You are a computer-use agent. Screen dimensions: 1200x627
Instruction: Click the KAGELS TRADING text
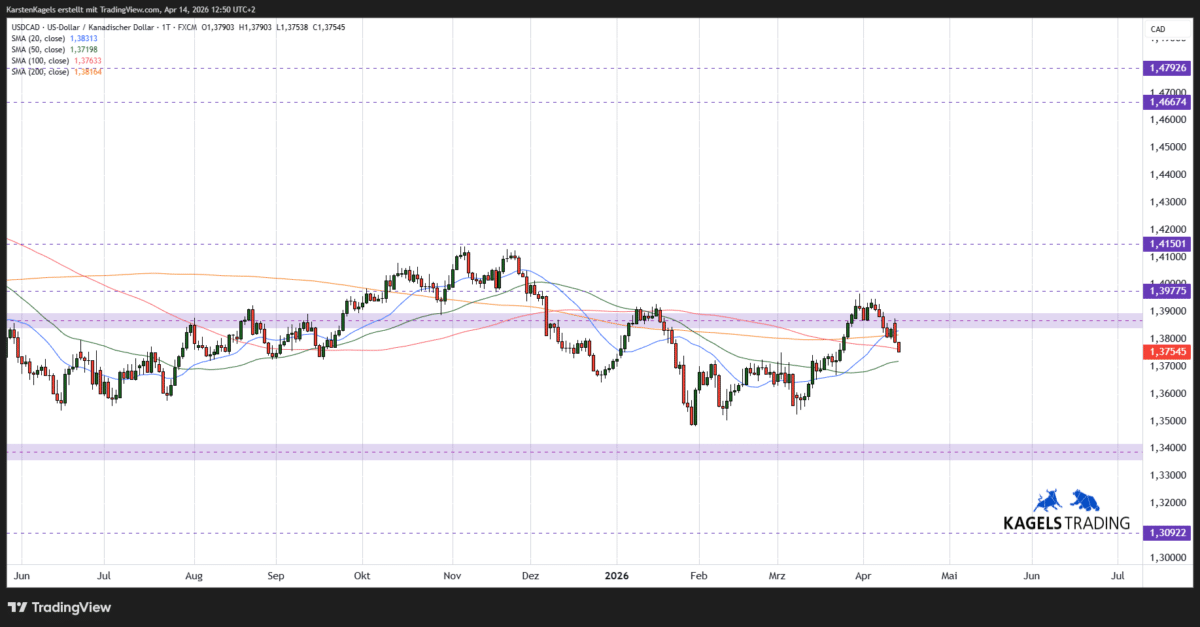click(1065, 521)
